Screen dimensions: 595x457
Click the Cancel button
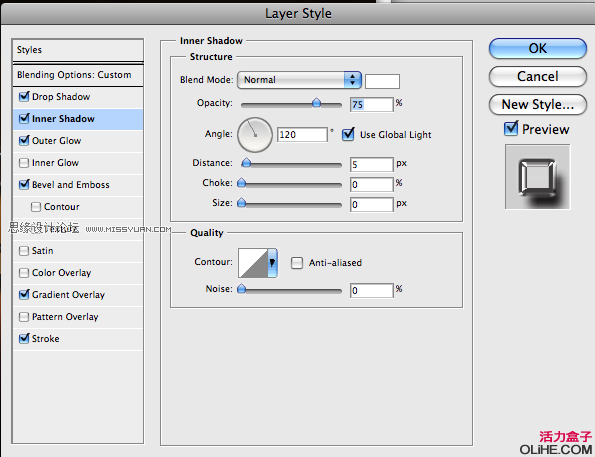click(538, 77)
